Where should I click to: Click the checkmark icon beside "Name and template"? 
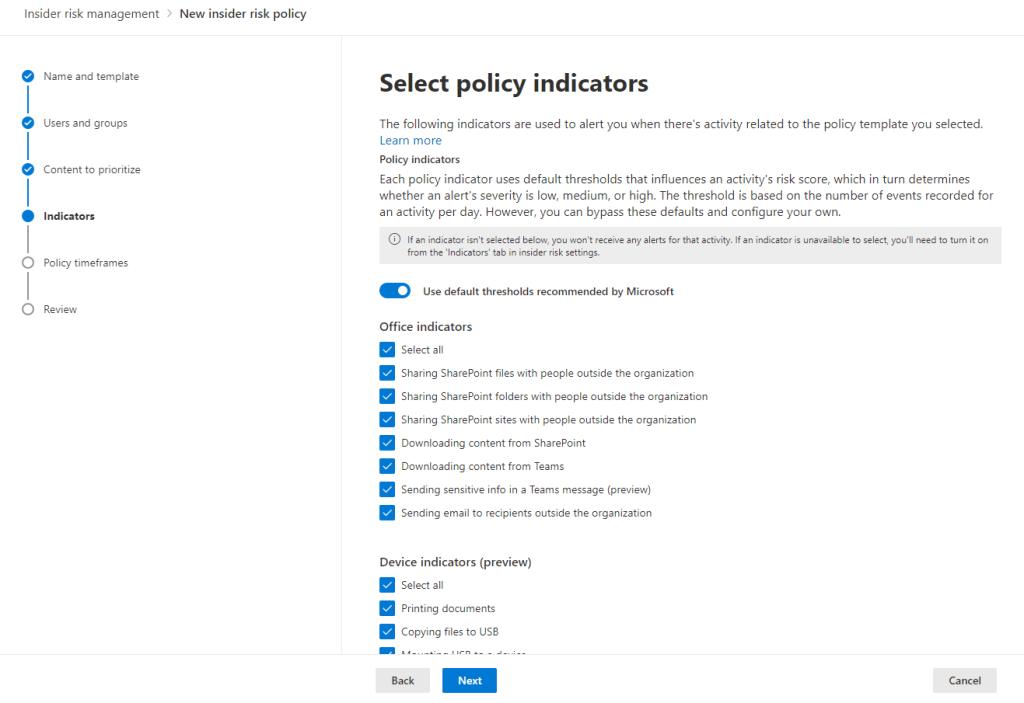(27, 75)
